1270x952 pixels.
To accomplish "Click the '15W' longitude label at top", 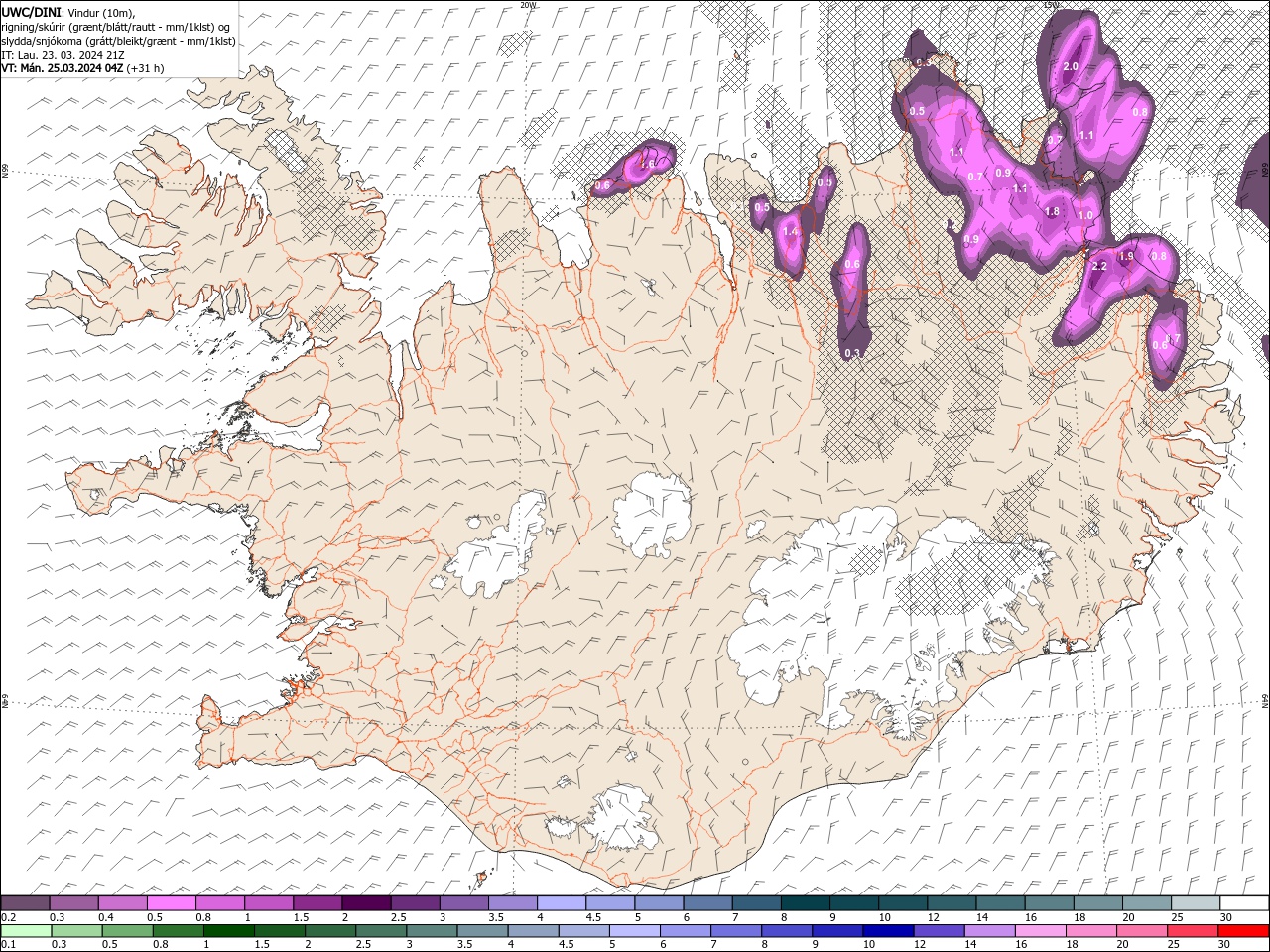I will click(1051, 5).
